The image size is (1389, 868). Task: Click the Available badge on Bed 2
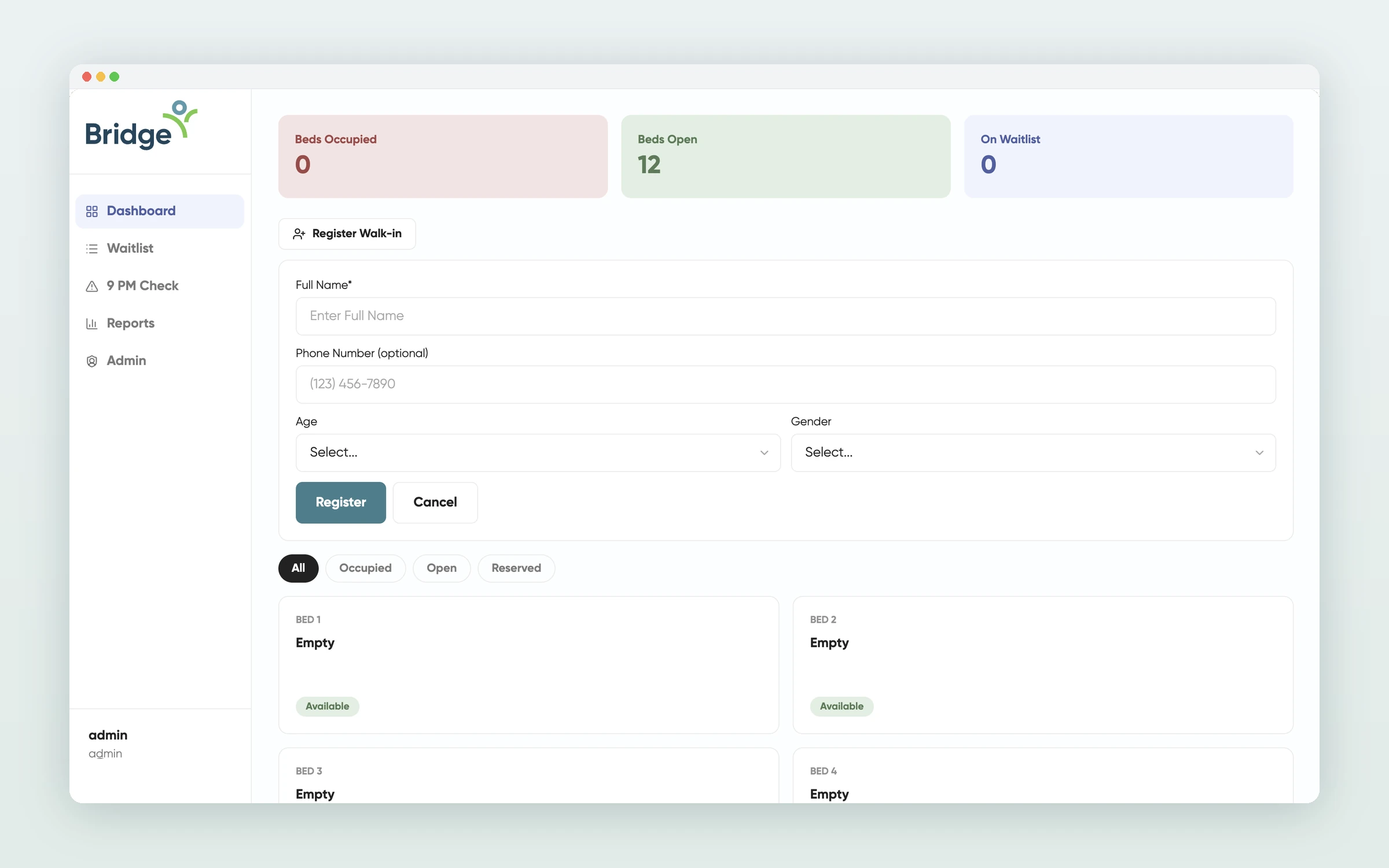click(x=842, y=706)
